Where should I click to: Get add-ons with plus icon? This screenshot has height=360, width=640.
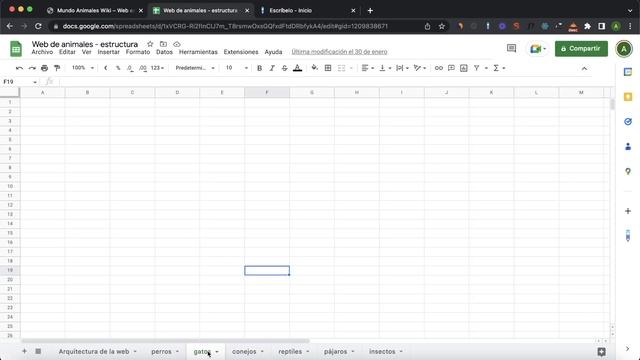tap(628, 211)
